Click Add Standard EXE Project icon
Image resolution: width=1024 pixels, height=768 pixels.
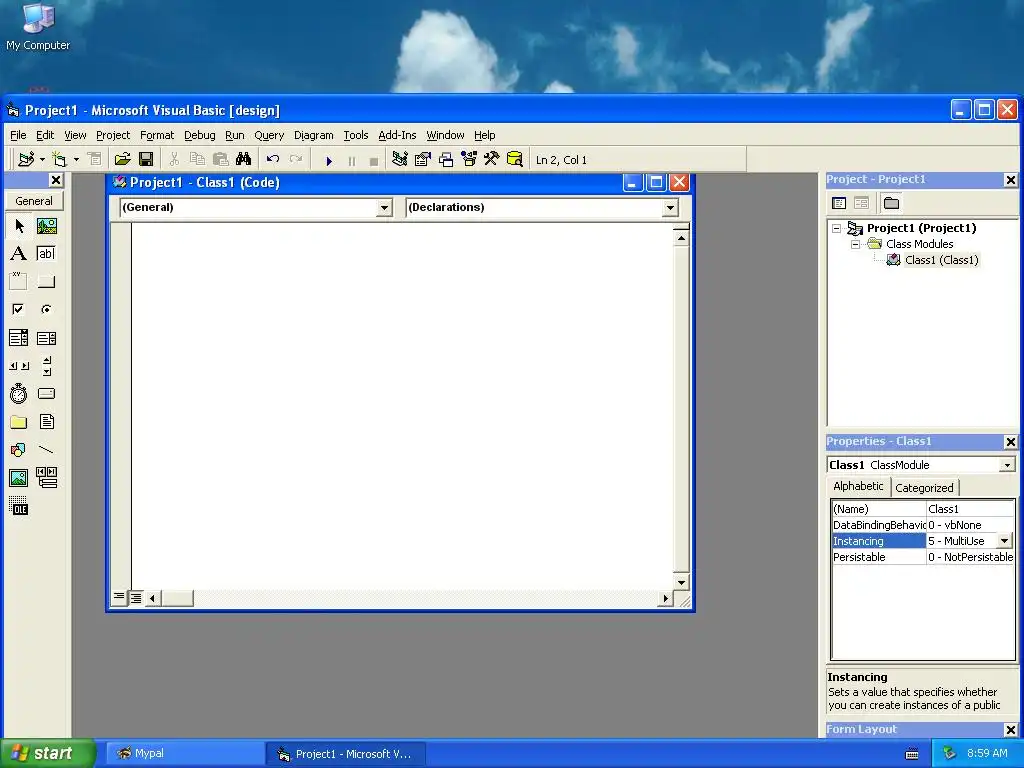26,159
